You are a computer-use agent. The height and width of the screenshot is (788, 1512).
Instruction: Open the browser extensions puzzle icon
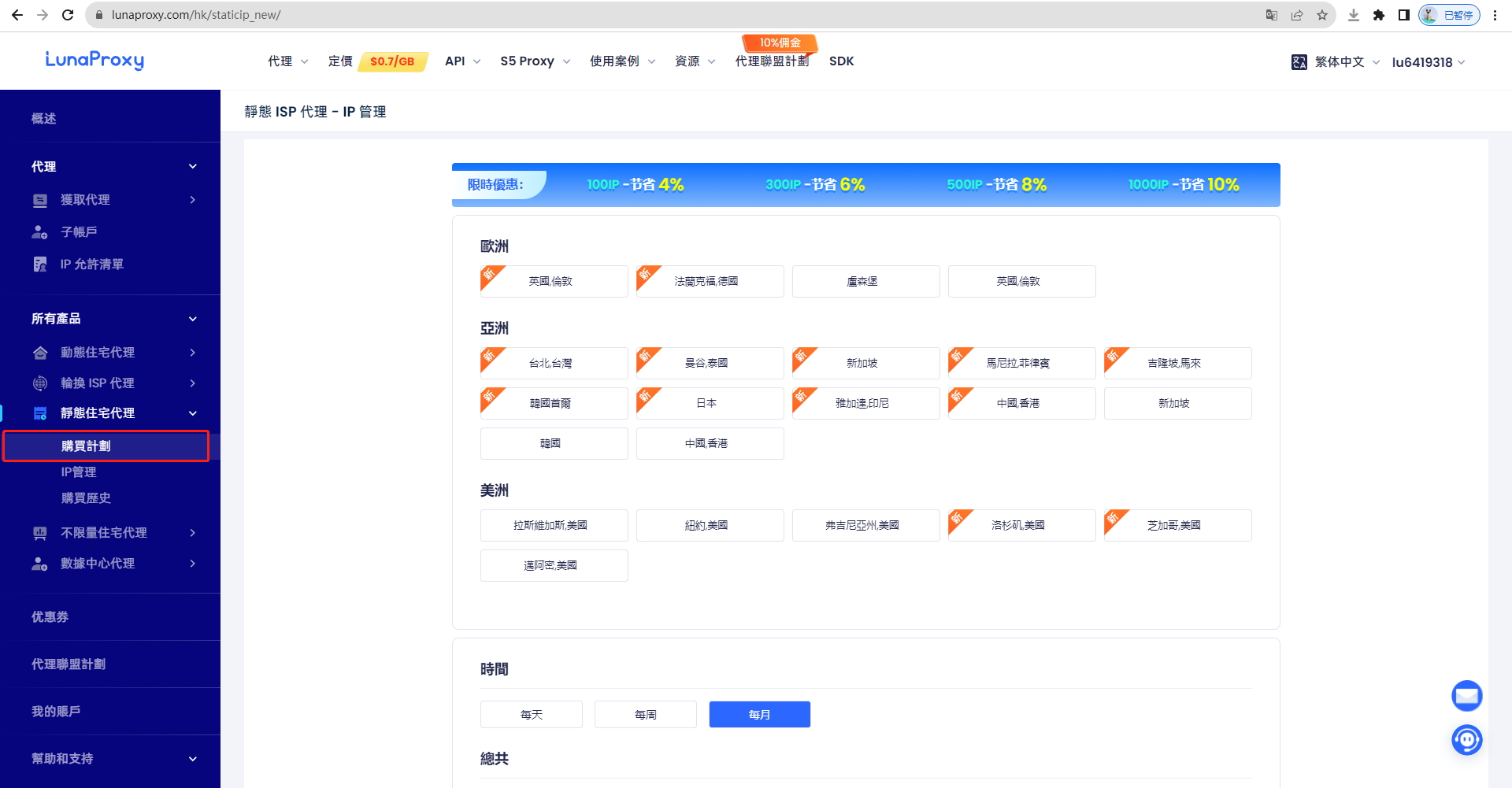(1378, 15)
